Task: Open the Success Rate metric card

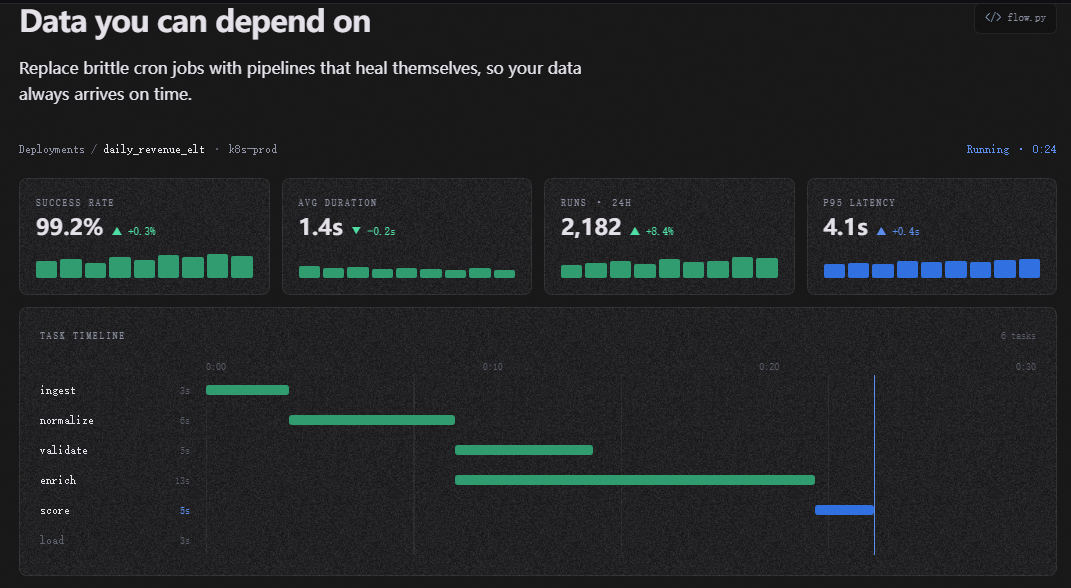Action: click(x=144, y=236)
